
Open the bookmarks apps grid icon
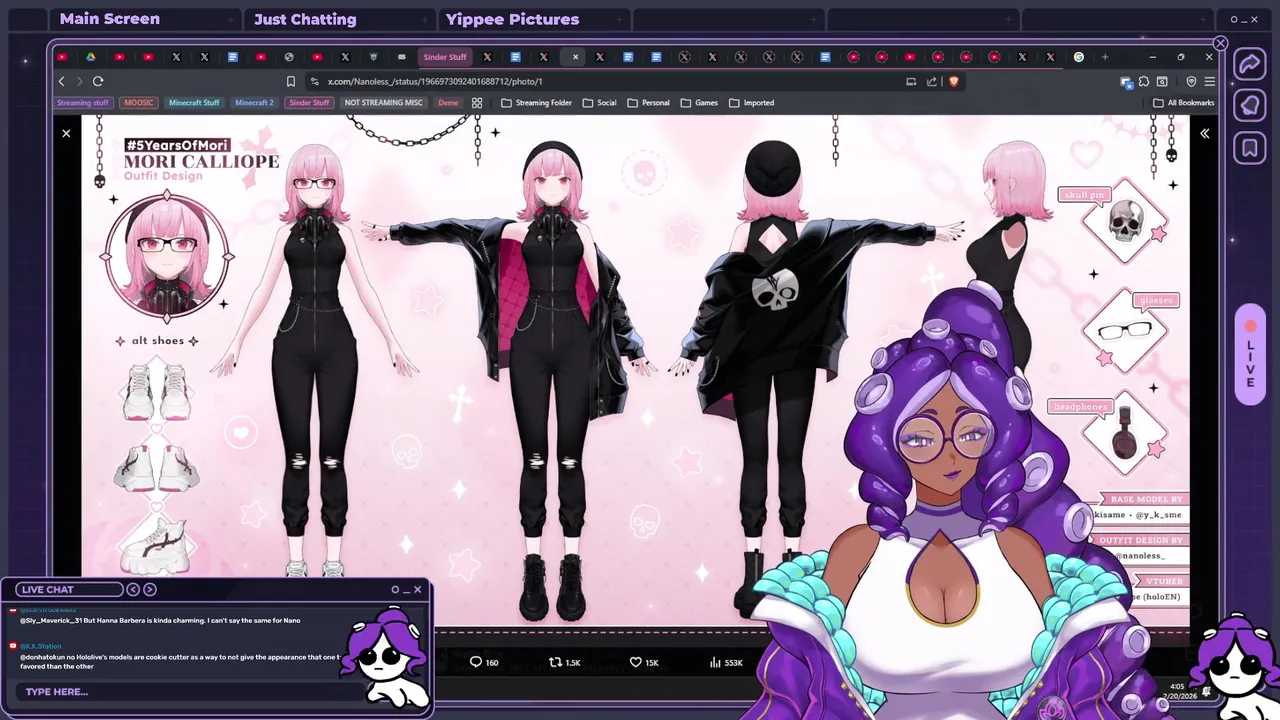click(x=477, y=103)
